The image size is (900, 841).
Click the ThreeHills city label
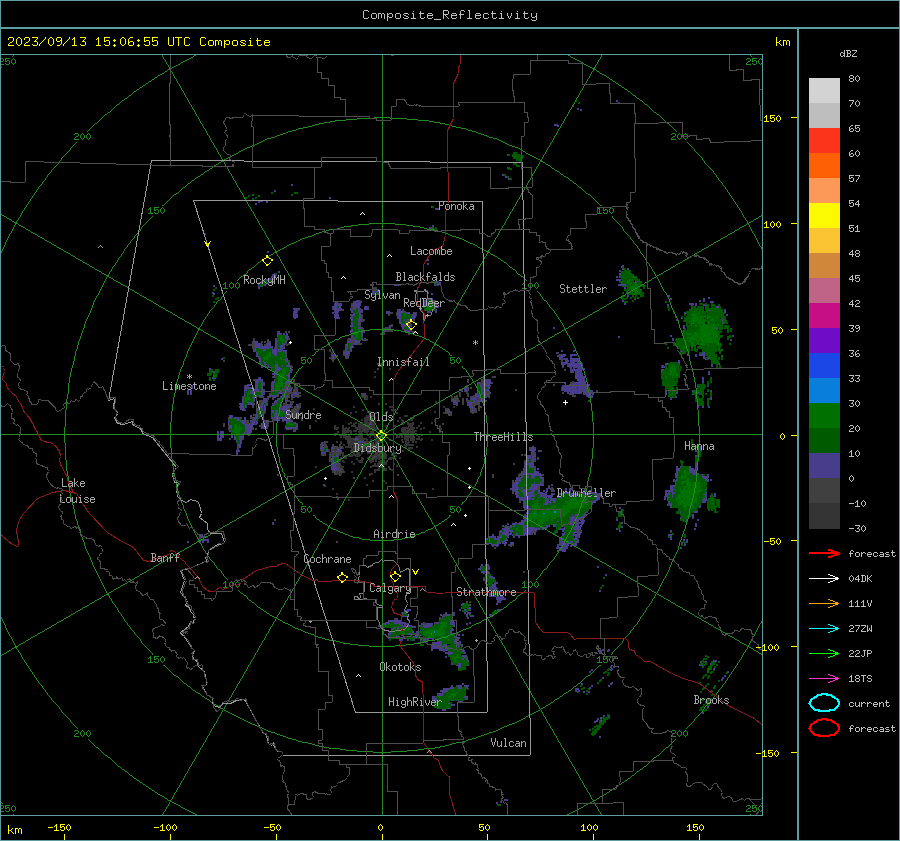coord(503,437)
